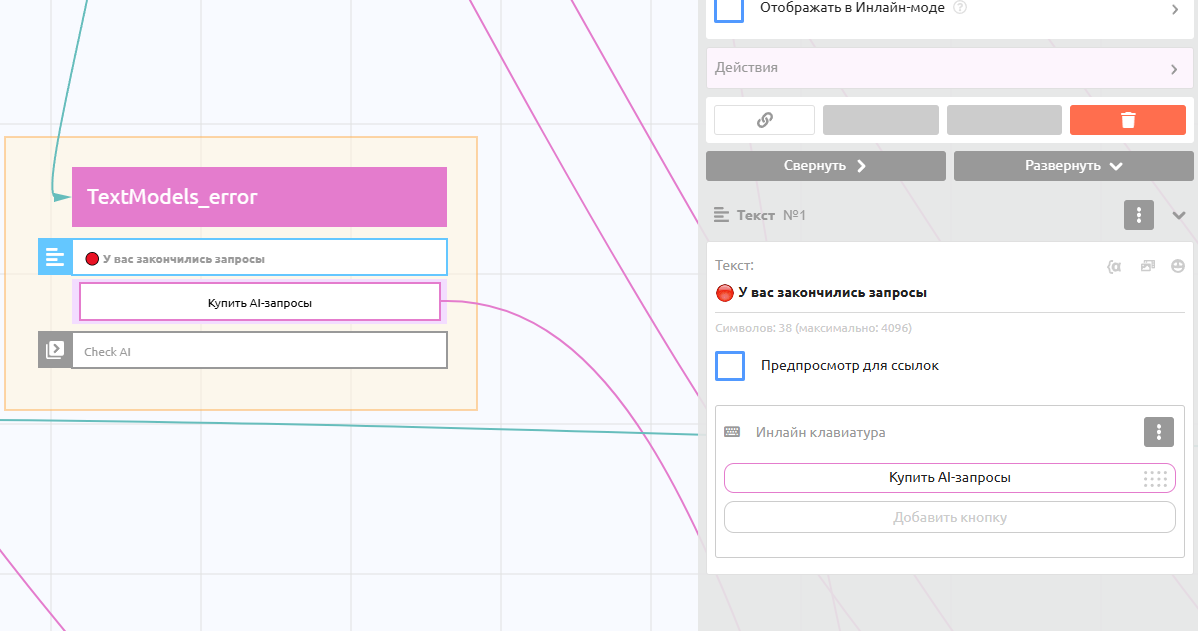Screen dimensions: 1198x631
Task: Open the three-dot menu for Текст №1
Action: [1139, 215]
